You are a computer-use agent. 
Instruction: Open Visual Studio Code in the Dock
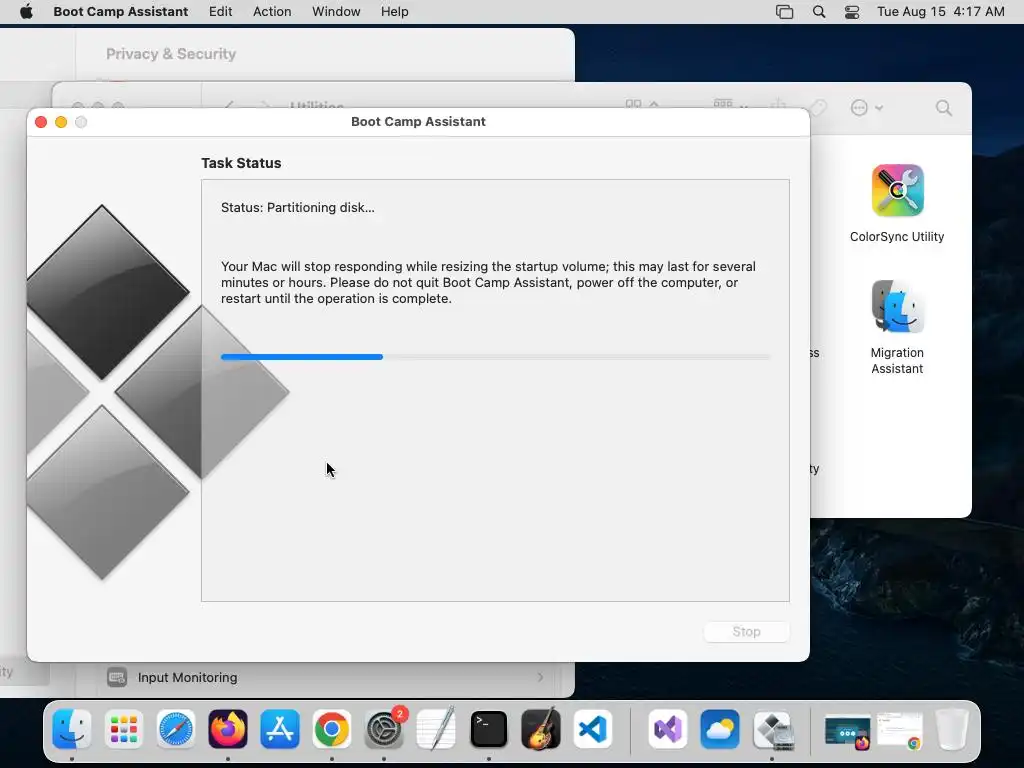pyautogui.click(x=593, y=729)
